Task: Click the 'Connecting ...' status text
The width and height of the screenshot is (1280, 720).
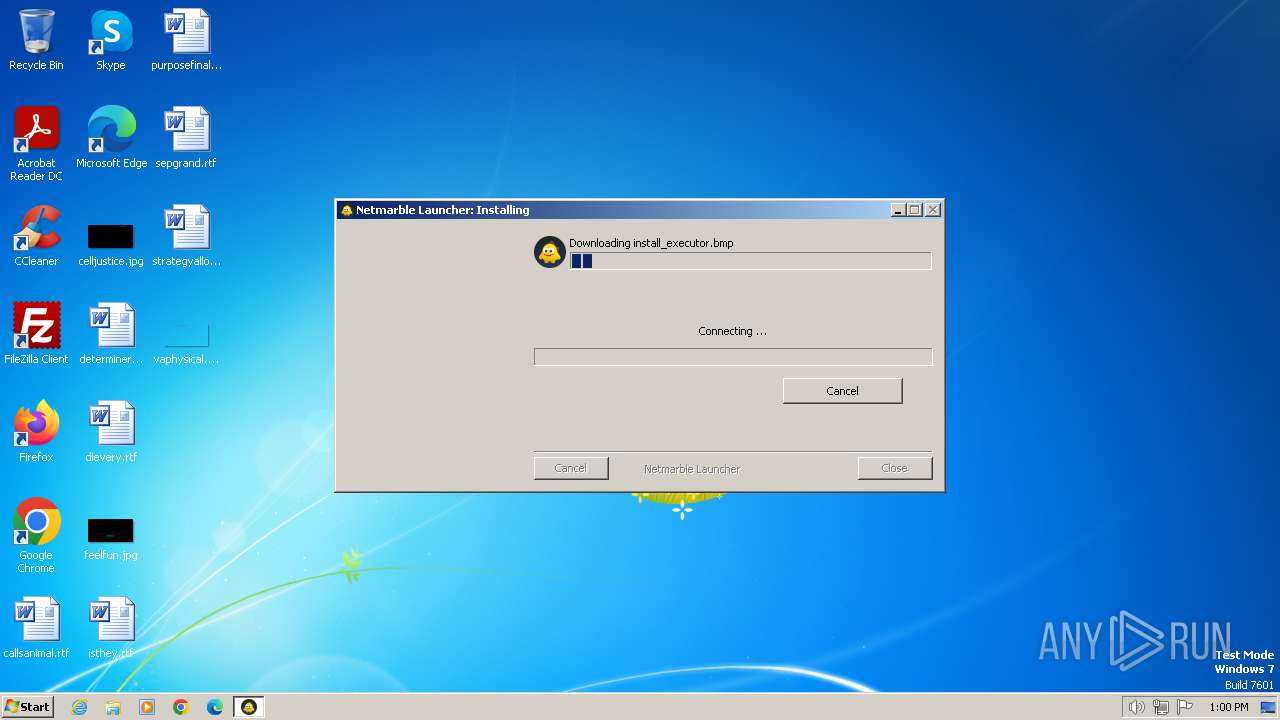Action: [x=733, y=331]
